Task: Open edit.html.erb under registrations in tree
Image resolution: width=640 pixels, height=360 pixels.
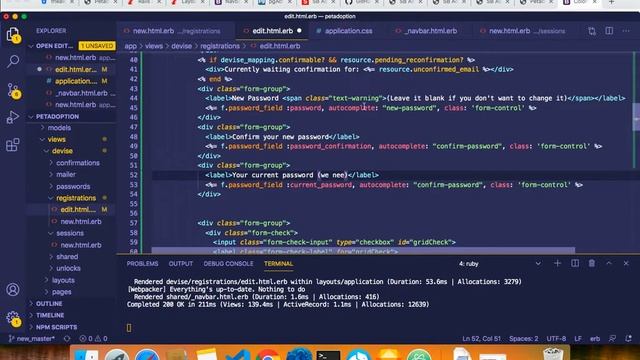Action: [78, 210]
